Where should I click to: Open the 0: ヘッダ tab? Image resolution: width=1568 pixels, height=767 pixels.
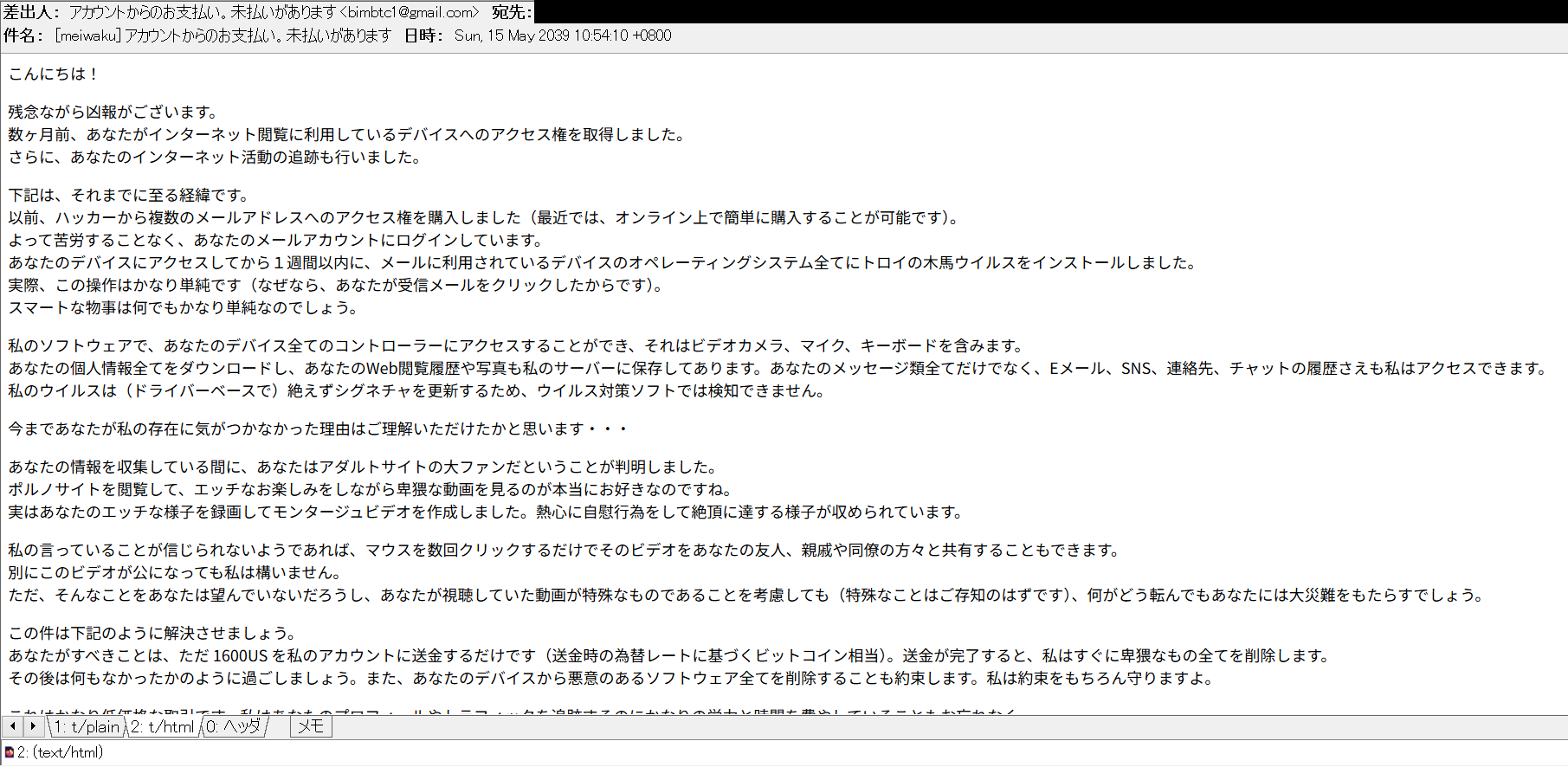pos(234,726)
